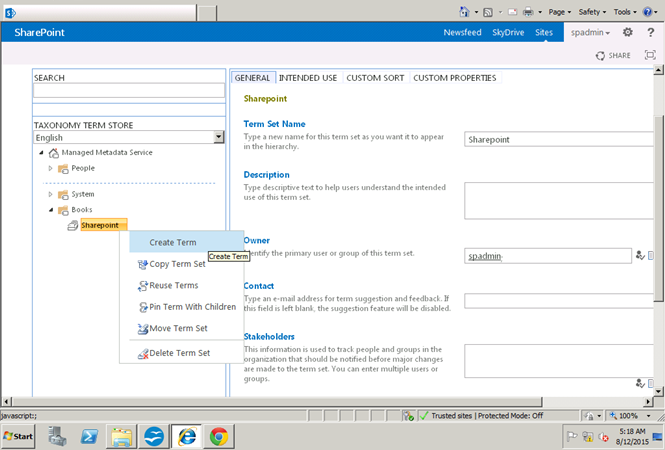The width and height of the screenshot is (665, 450).
Task: Click the IE Home toolbar icon
Action: click(x=464, y=12)
